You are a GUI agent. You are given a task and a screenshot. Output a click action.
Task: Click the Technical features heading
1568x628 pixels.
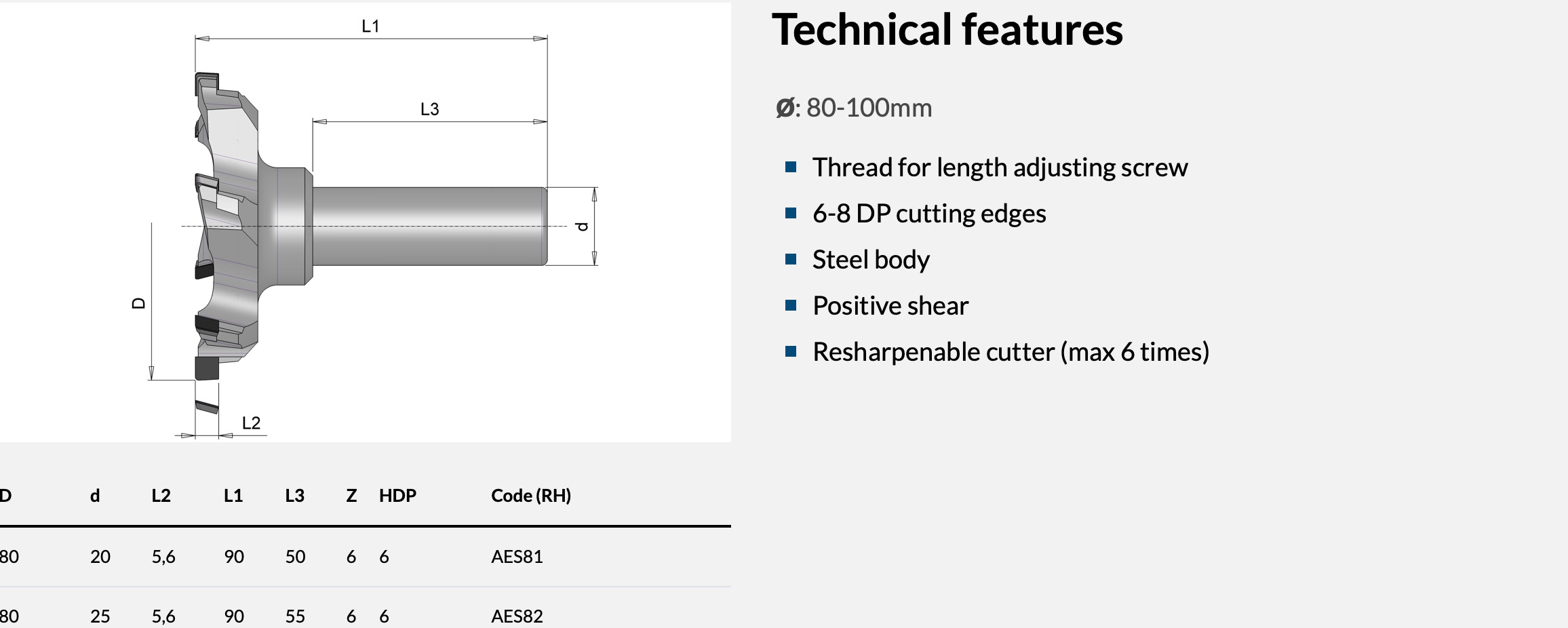[x=947, y=30]
